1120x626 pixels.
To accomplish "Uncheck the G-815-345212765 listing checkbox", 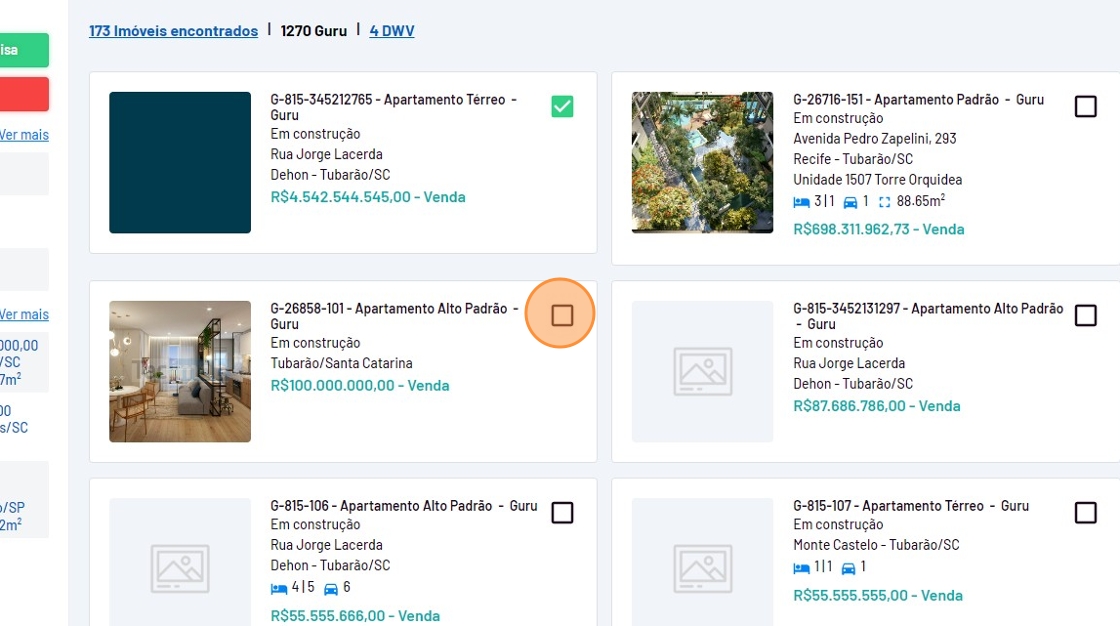I will 562,106.
